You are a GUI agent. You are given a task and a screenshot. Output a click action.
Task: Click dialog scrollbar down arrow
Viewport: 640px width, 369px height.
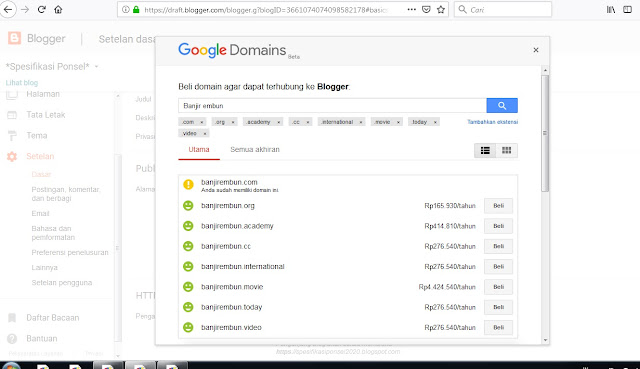pos(545,340)
